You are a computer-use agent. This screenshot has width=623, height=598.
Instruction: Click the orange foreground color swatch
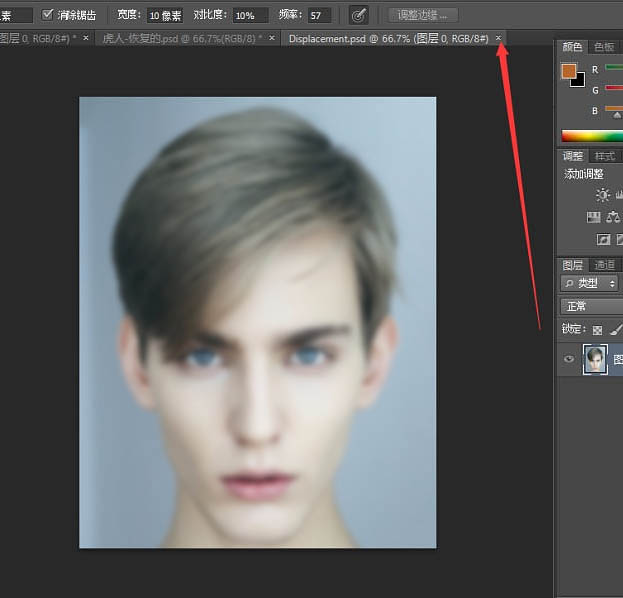coord(569,71)
